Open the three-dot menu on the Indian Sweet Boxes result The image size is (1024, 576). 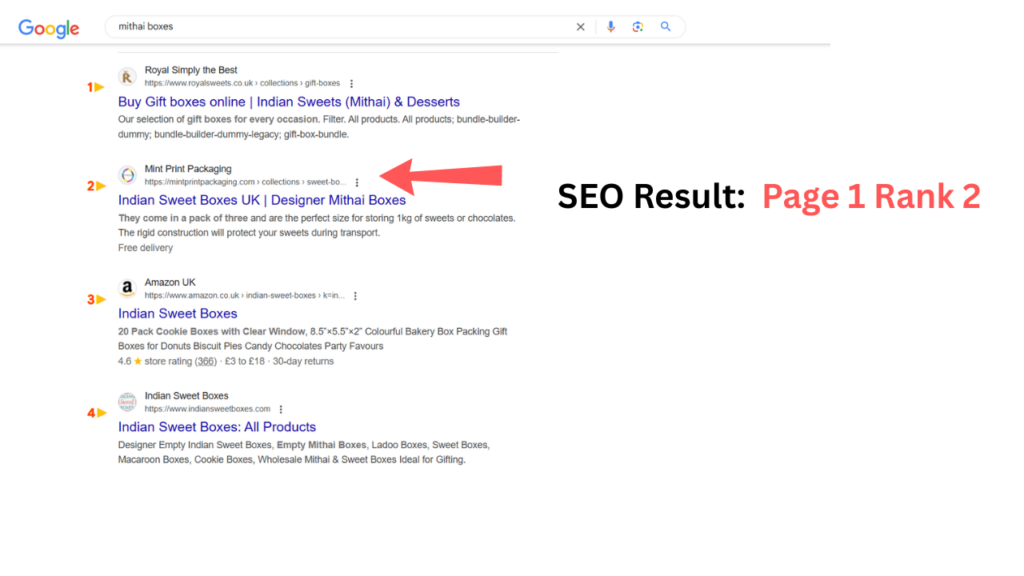281,409
